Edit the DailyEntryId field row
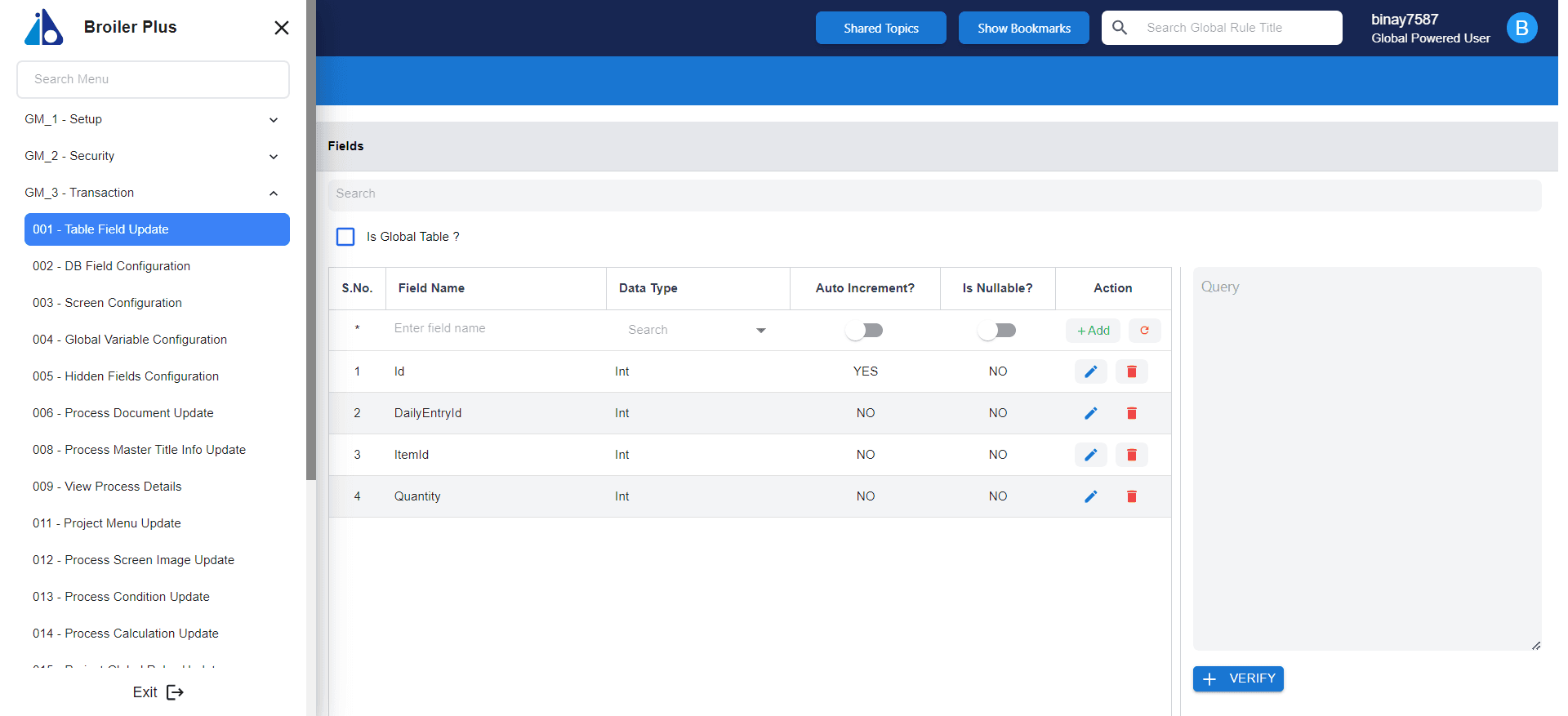 click(1090, 413)
